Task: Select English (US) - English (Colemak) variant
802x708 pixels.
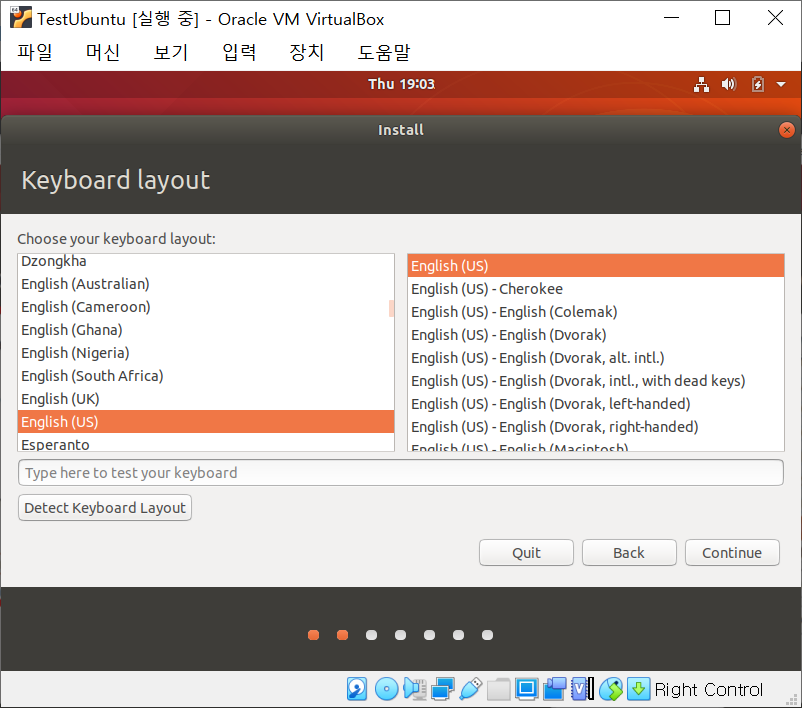Action: [596, 312]
